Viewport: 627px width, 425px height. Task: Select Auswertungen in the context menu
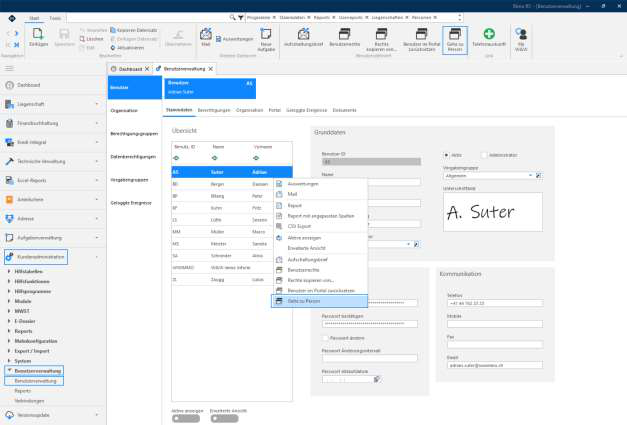tap(320, 184)
